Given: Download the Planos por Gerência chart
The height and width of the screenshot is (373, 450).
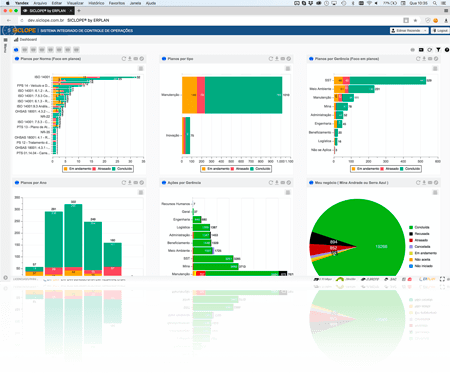Looking at the screenshot, I should click(x=424, y=59).
